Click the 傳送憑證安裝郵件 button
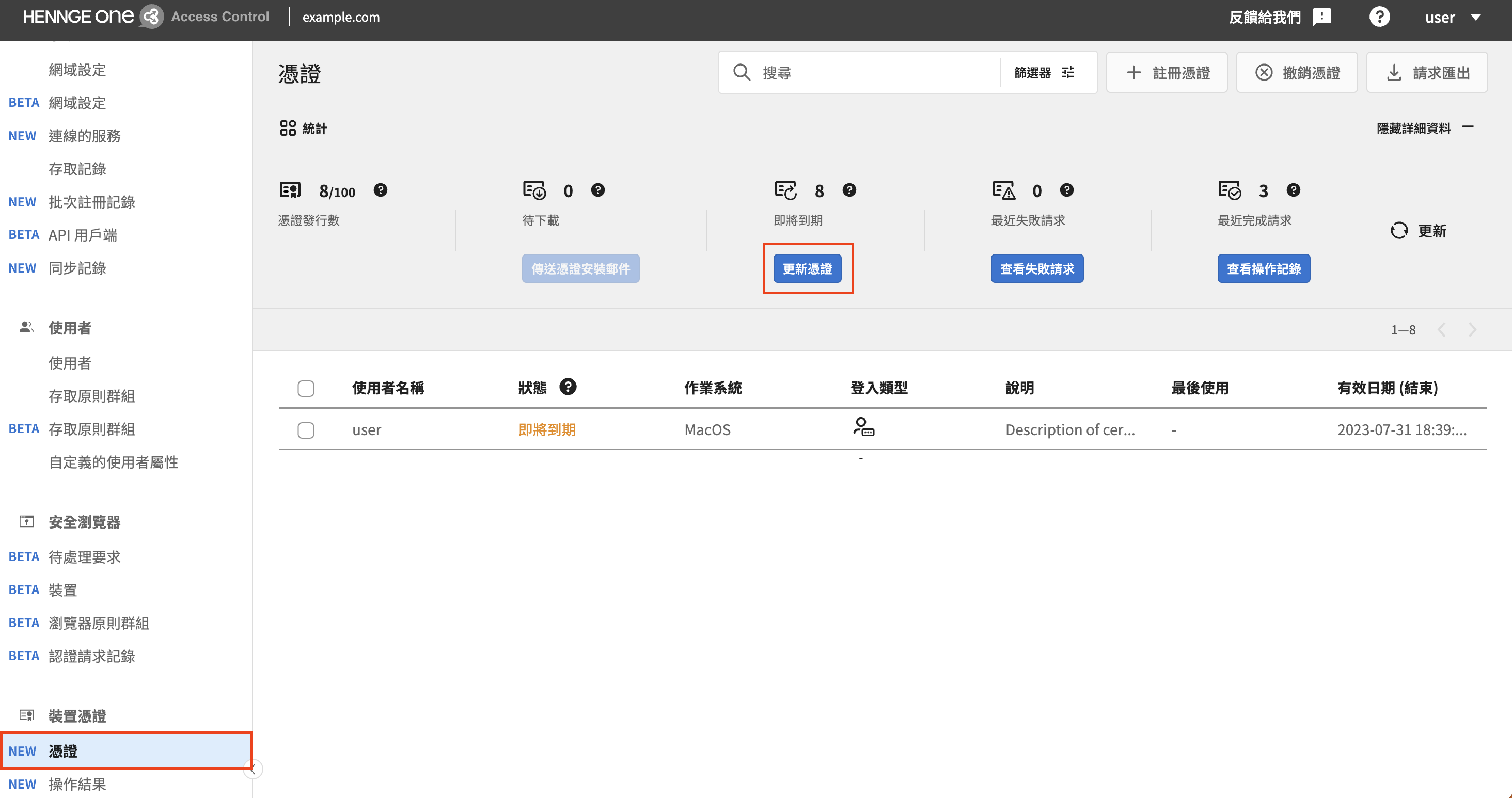 click(x=580, y=268)
